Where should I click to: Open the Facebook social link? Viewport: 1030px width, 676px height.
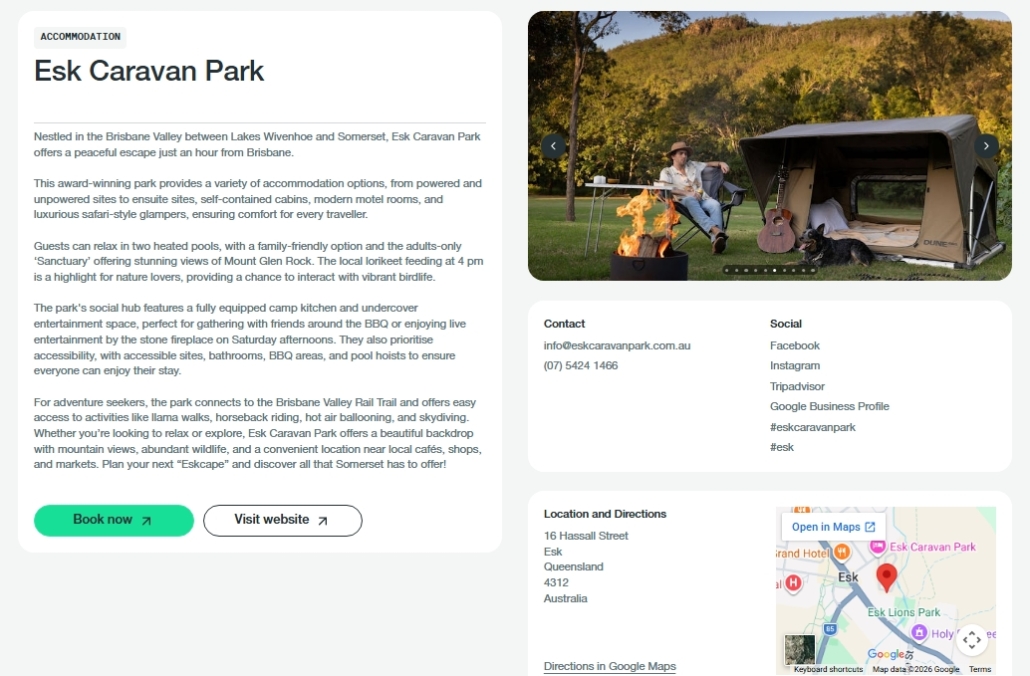click(x=795, y=346)
